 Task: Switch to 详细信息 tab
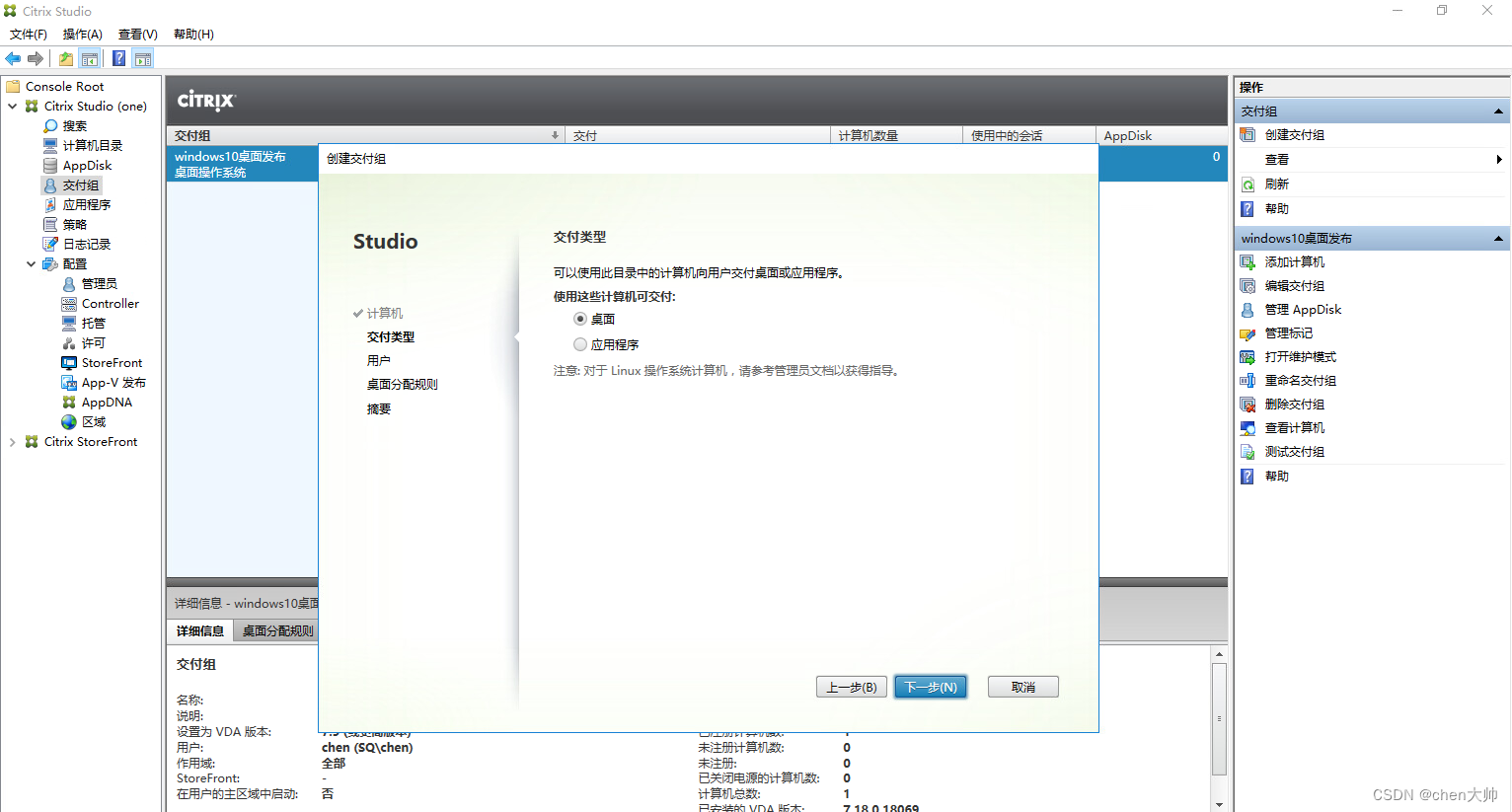pyautogui.click(x=200, y=631)
